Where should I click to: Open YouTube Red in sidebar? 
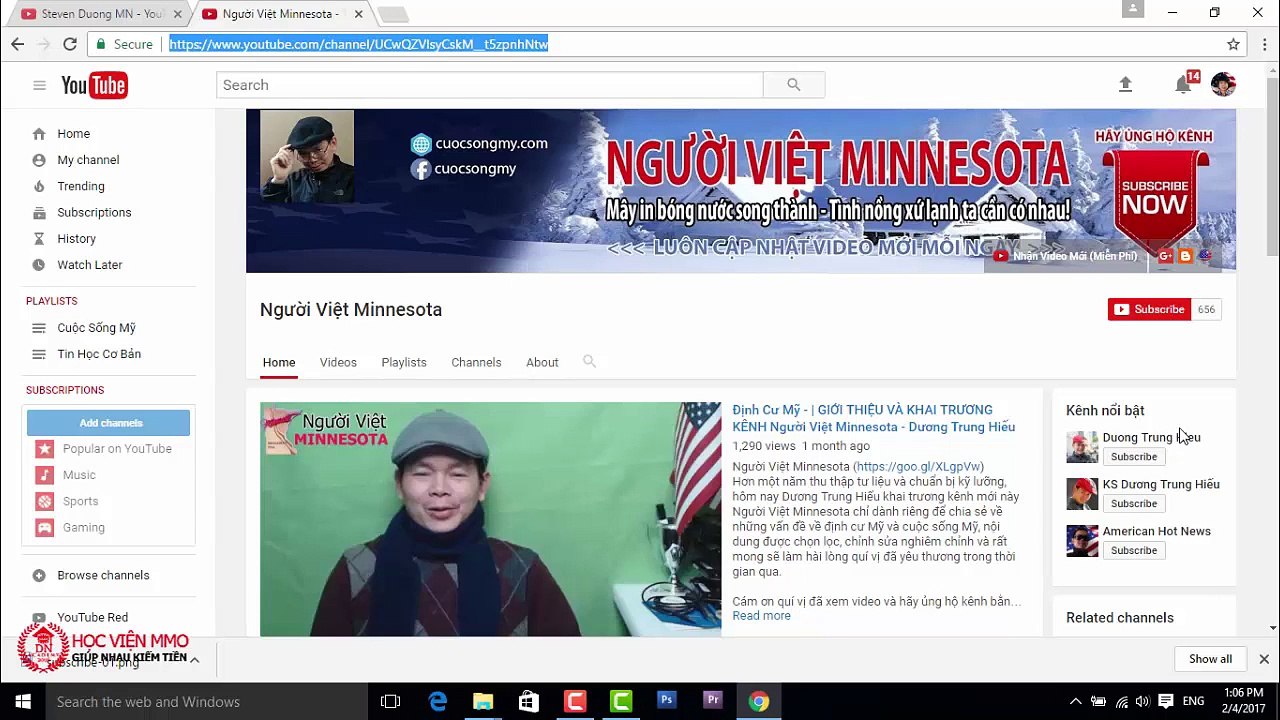[92, 618]
